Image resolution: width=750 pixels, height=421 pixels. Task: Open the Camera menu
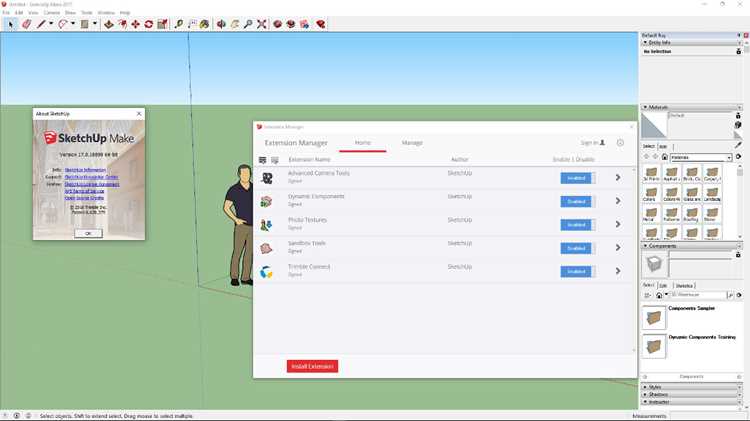coord(52,12)
